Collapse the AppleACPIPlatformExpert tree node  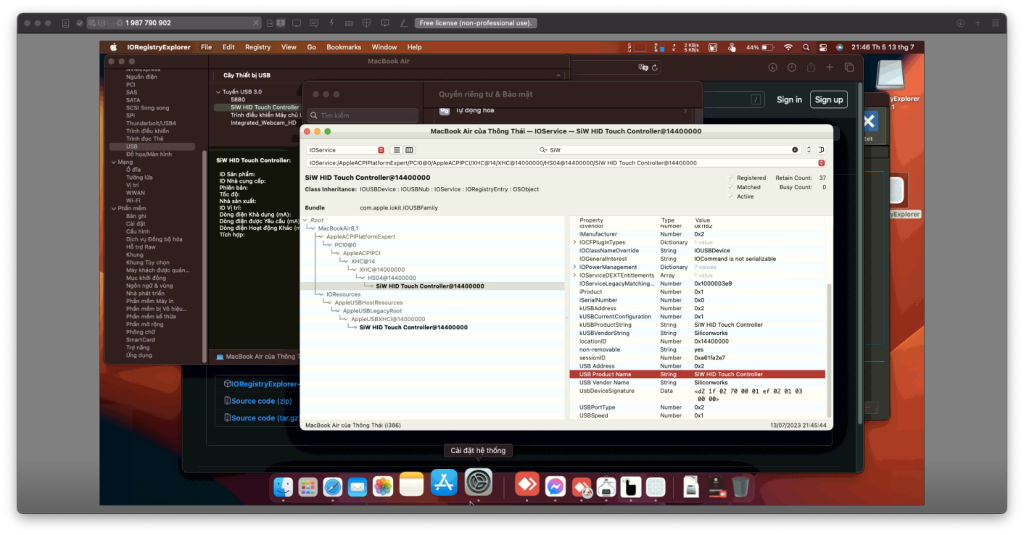[322, 236]
